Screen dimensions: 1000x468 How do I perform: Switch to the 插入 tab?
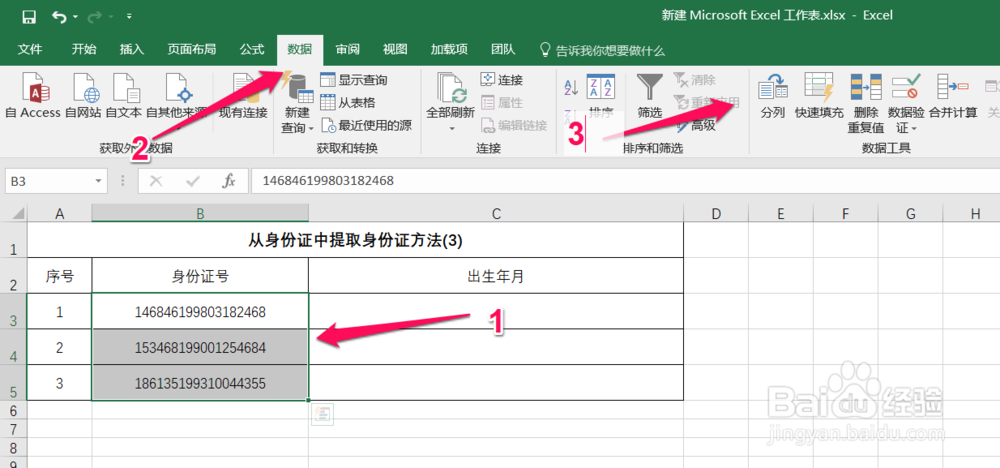click(x=131, y=49)
